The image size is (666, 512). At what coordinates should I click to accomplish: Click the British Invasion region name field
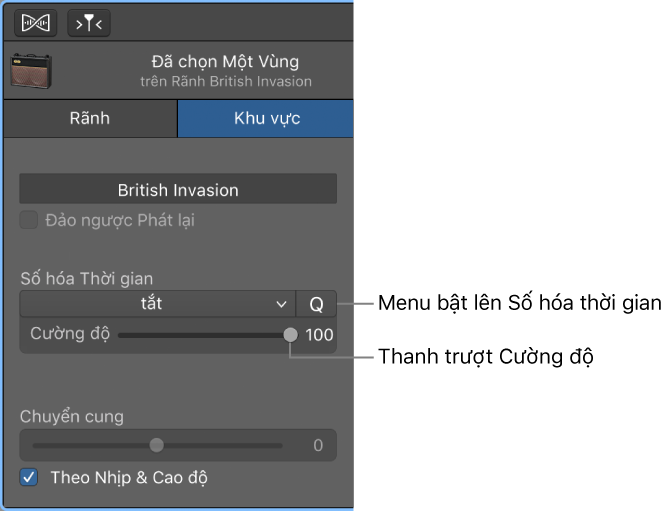click(178, 189)
